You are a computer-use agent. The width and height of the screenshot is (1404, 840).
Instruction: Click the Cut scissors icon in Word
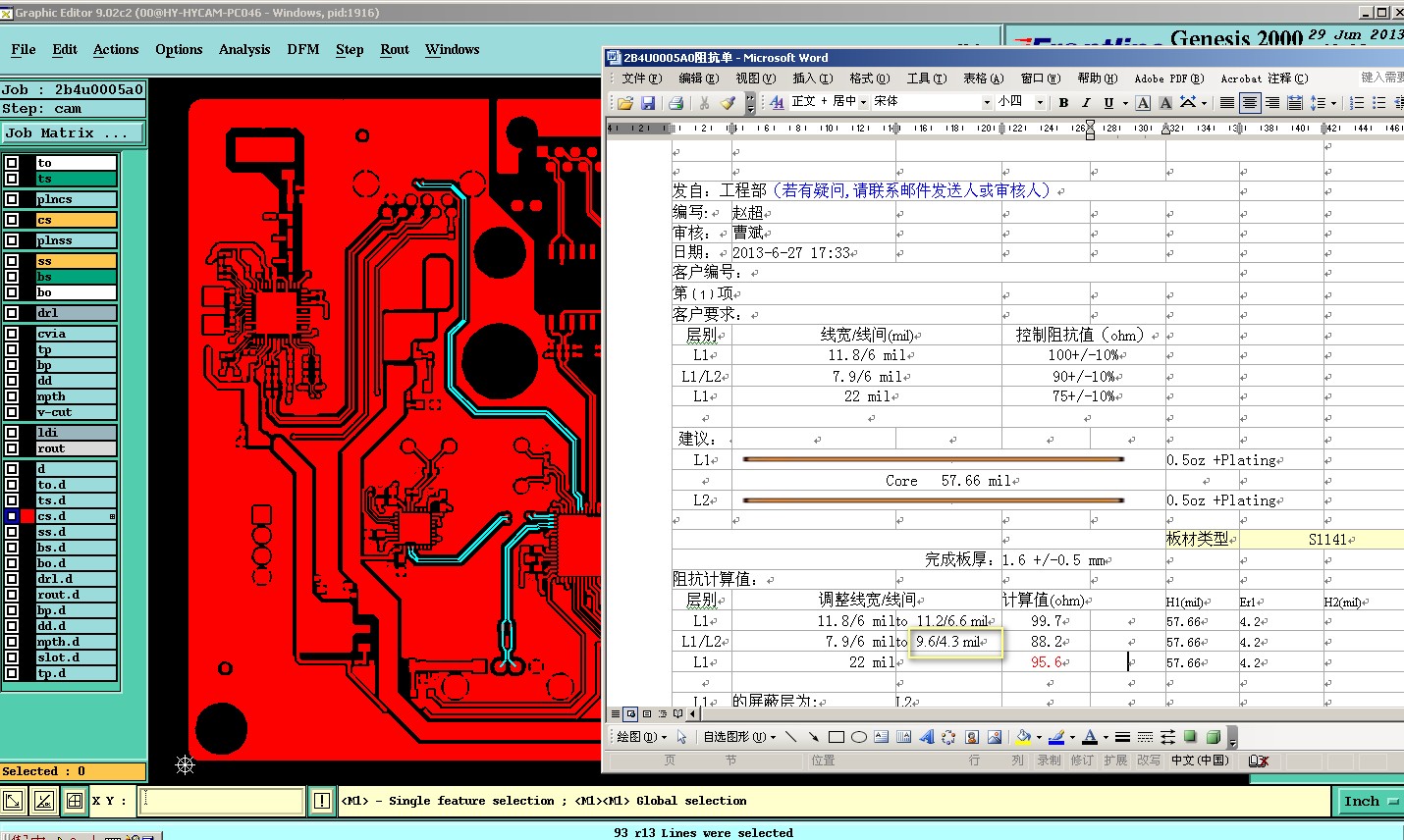(x=704, y=102)
